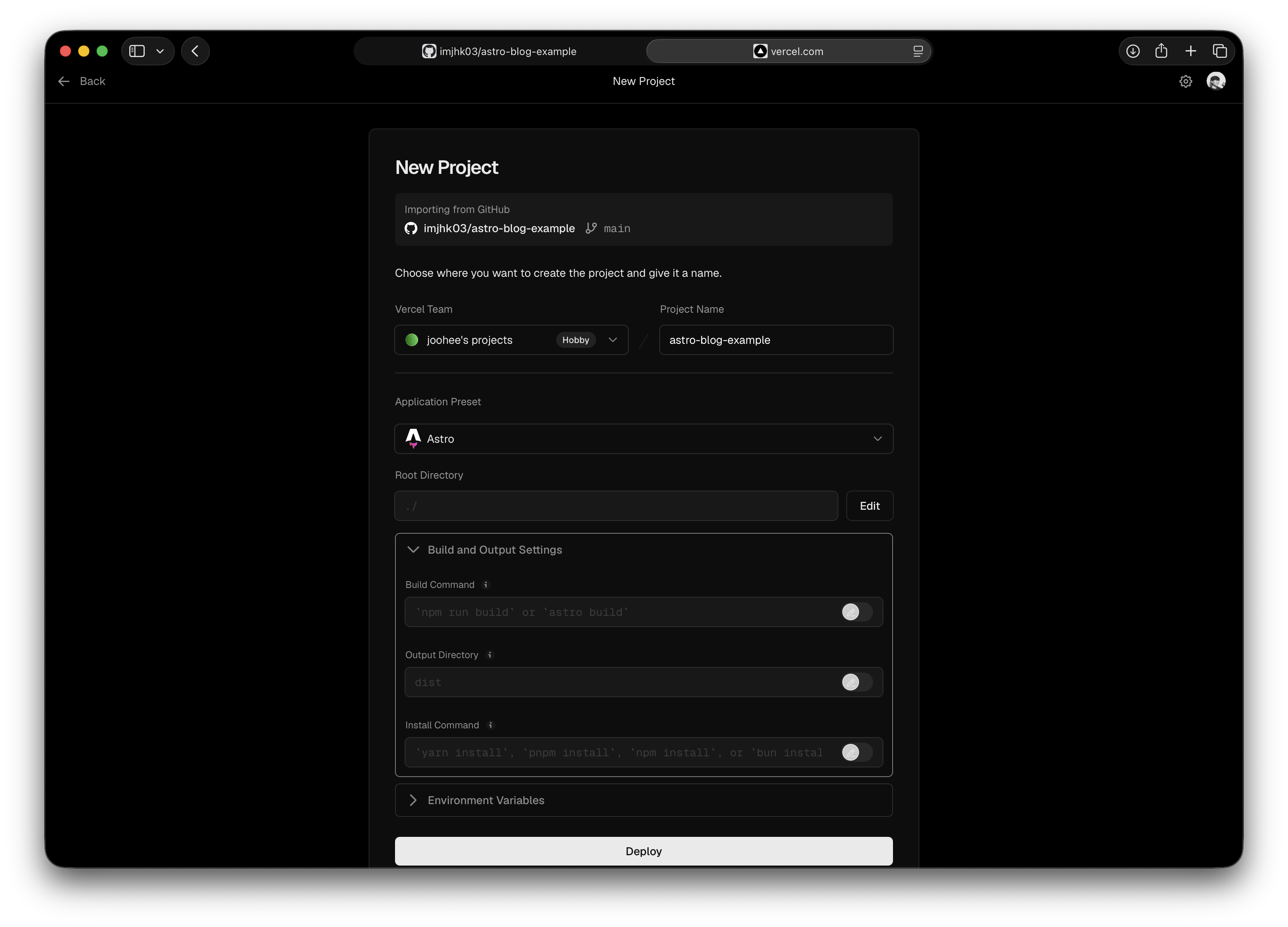Click the Share icon in Safari
Image resolution: width=1288 pixels, height=927 pixels.
tap(1162, 51)
